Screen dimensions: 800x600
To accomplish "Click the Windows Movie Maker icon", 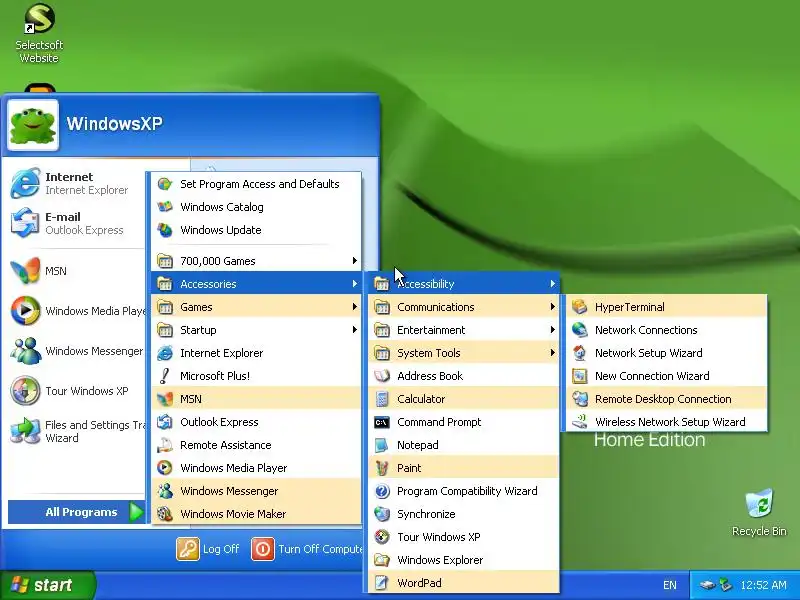I will tap(165, 514).
